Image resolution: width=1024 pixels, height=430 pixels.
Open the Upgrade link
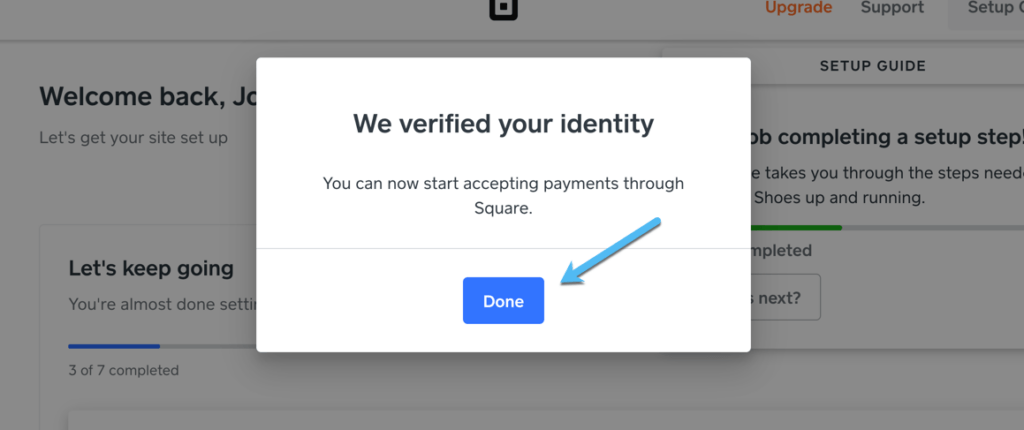(x=798, y=8)
